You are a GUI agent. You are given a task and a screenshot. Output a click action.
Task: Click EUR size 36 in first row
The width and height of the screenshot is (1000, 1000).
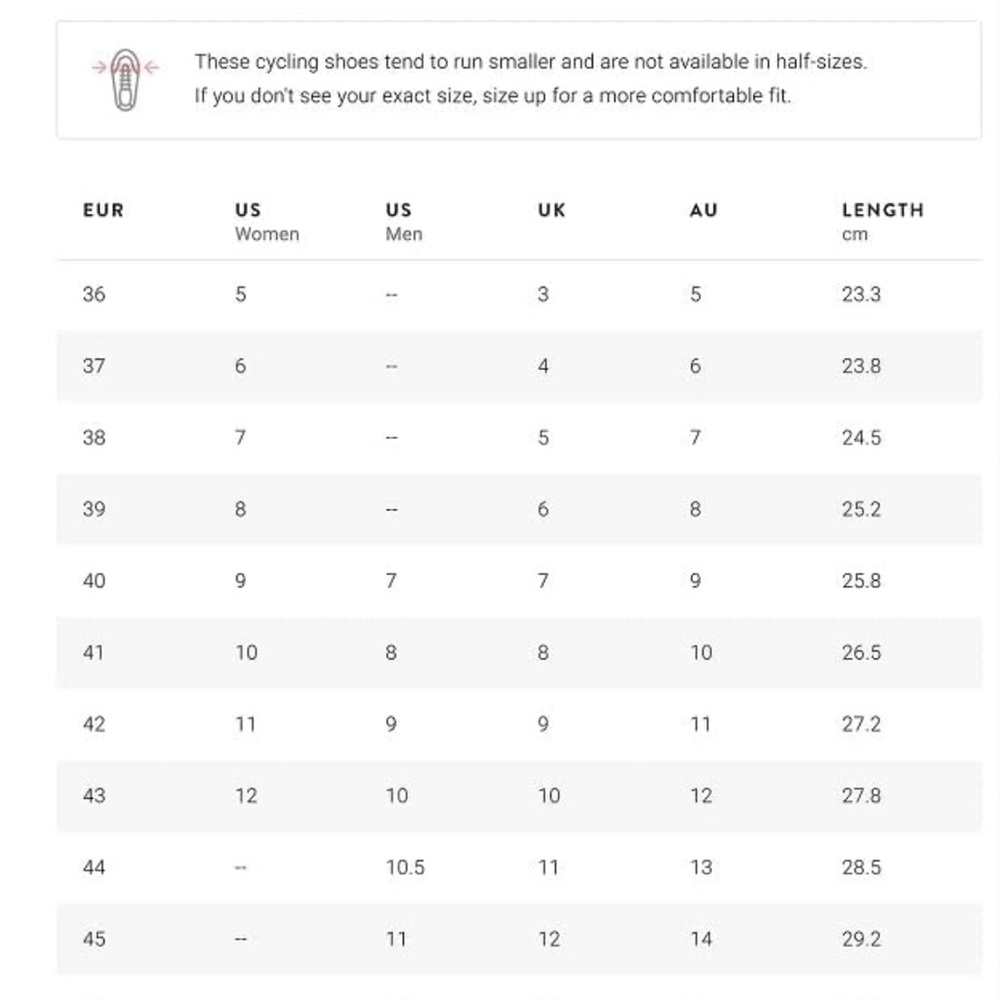click(x=94, y=294)
